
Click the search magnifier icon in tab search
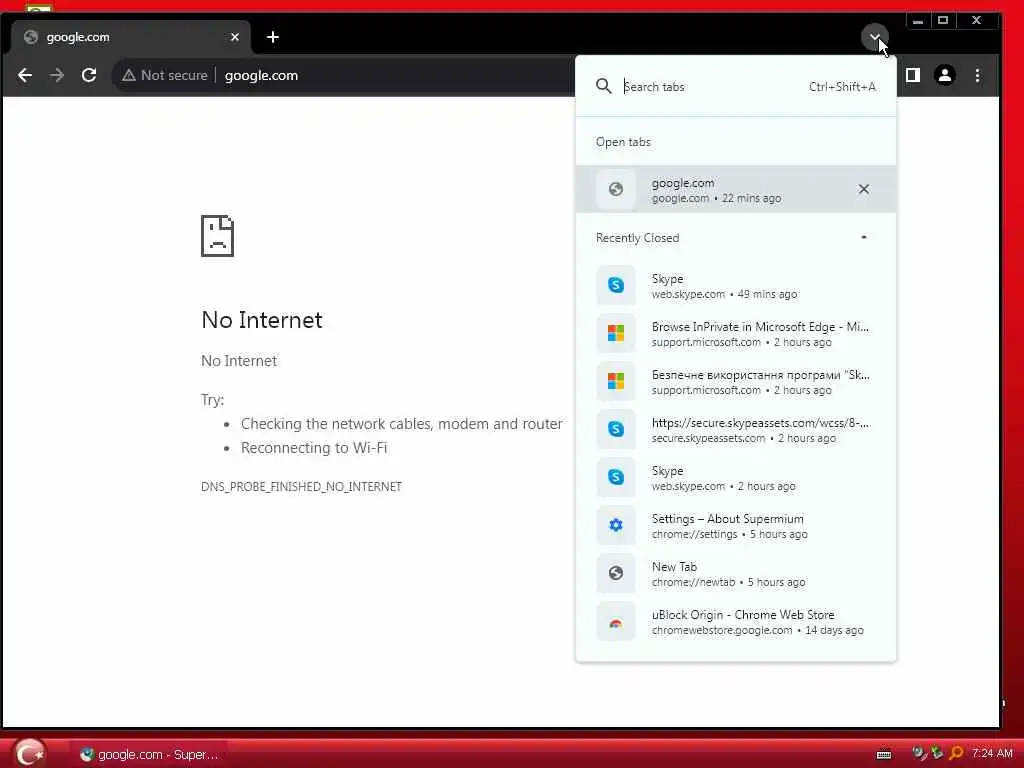(603, 86)
